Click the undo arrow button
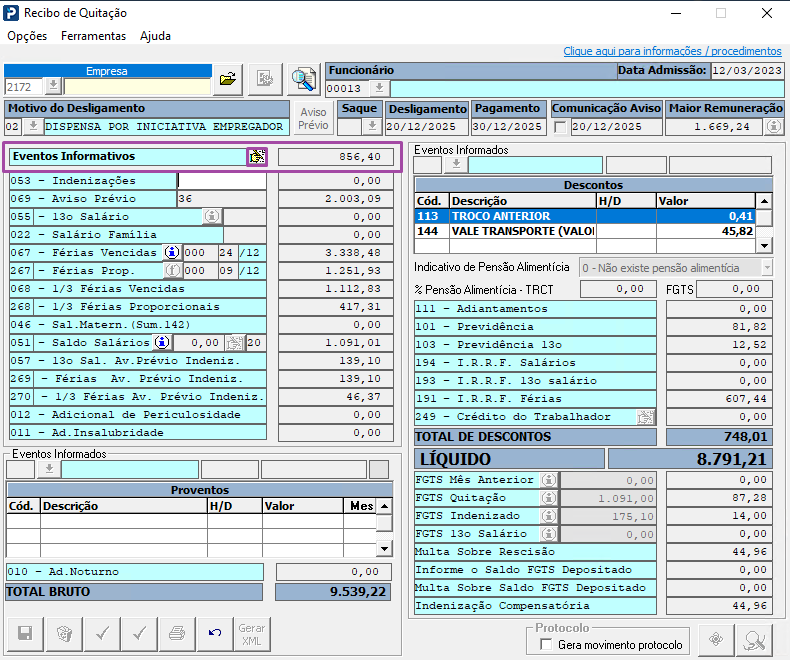 click(215, 633)
